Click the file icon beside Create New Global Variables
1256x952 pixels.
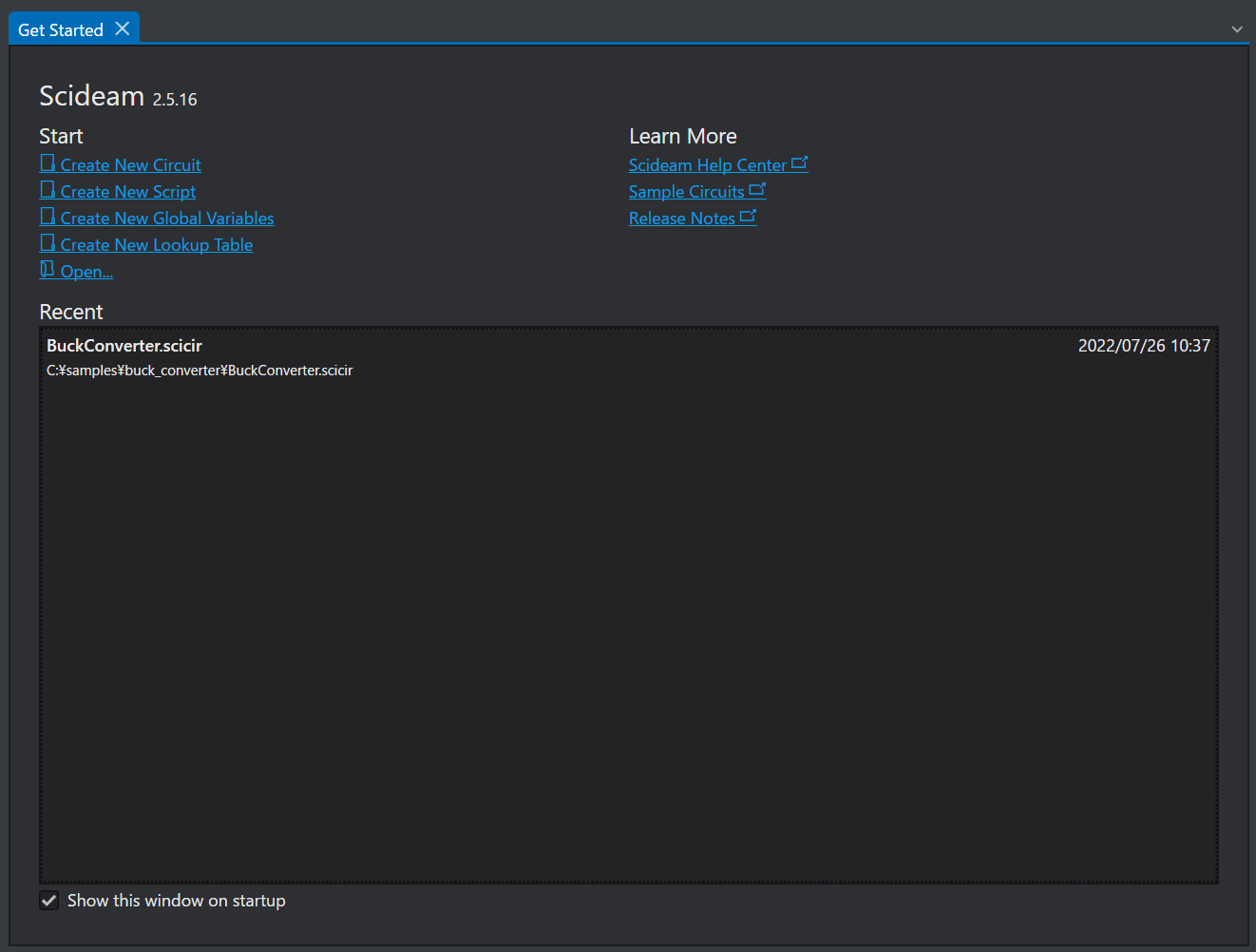point(48,217)
